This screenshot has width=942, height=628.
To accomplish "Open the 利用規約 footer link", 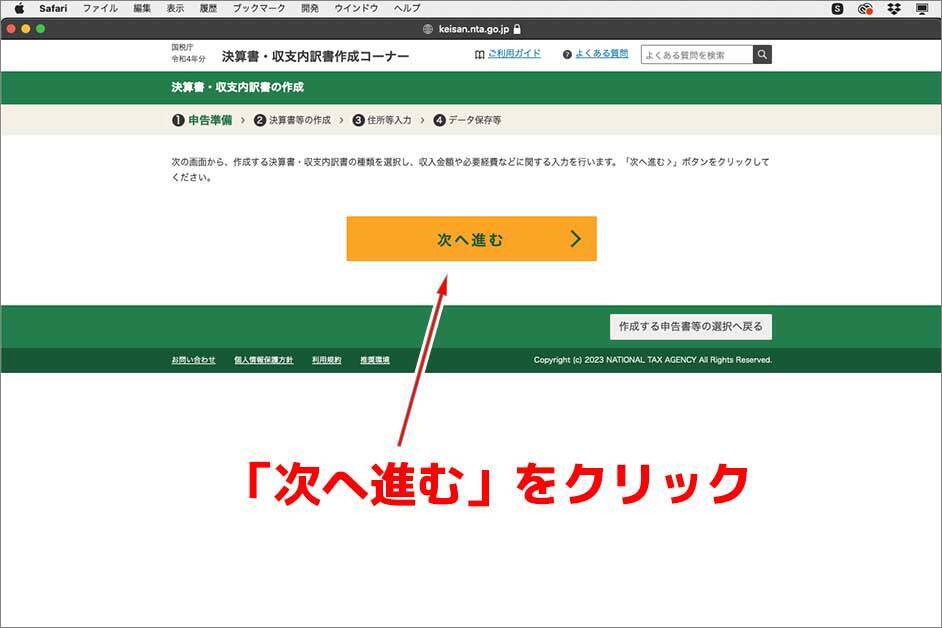I will coord(326,359).
